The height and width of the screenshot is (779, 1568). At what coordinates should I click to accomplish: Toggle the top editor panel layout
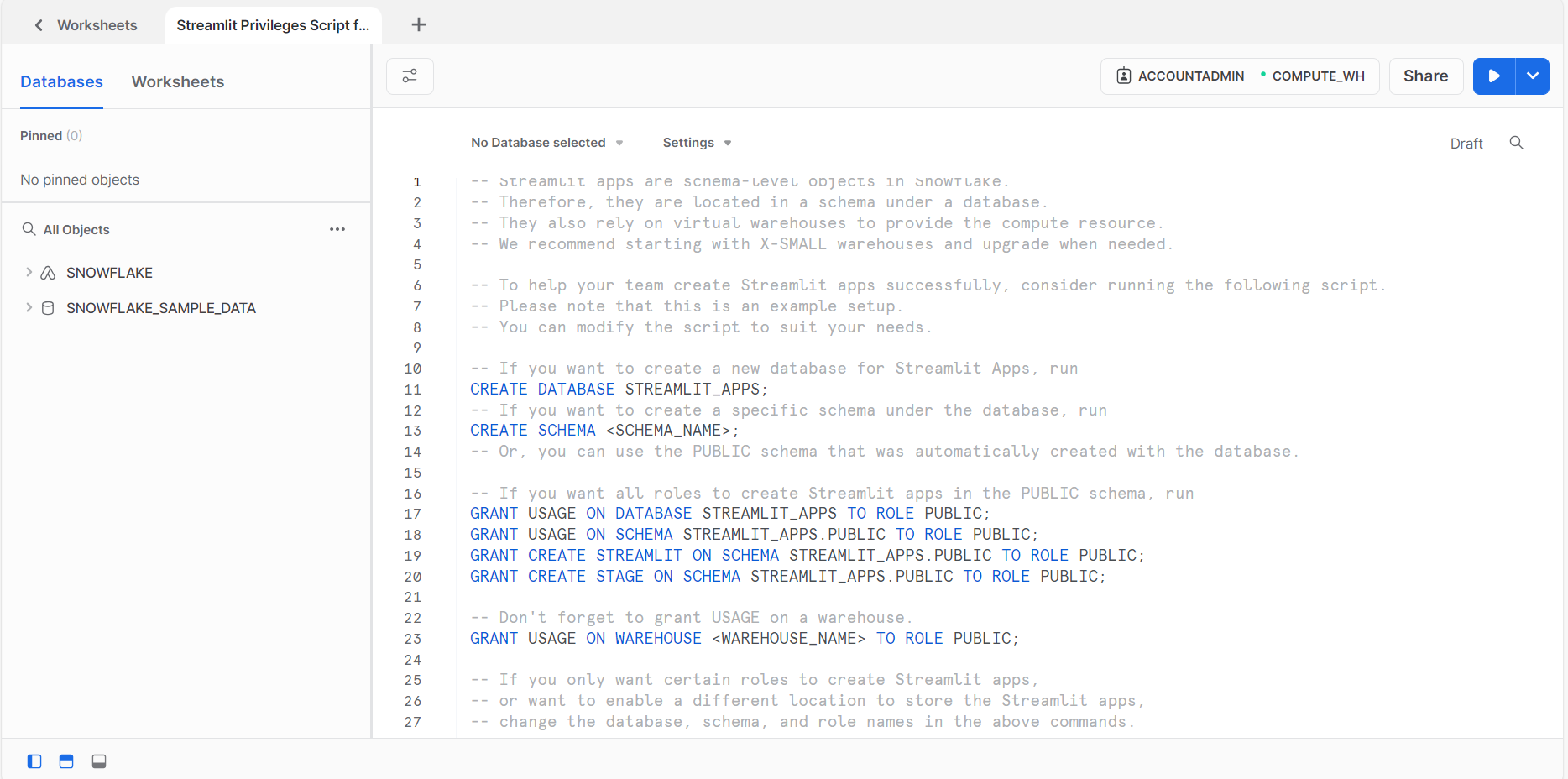coord(66,761)
